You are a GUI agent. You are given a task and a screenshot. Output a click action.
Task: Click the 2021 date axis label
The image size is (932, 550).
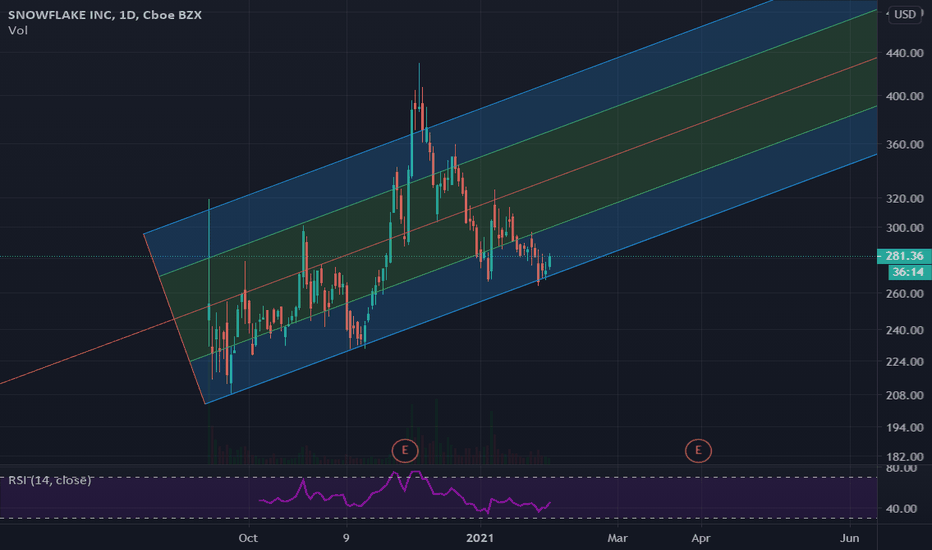480,538
